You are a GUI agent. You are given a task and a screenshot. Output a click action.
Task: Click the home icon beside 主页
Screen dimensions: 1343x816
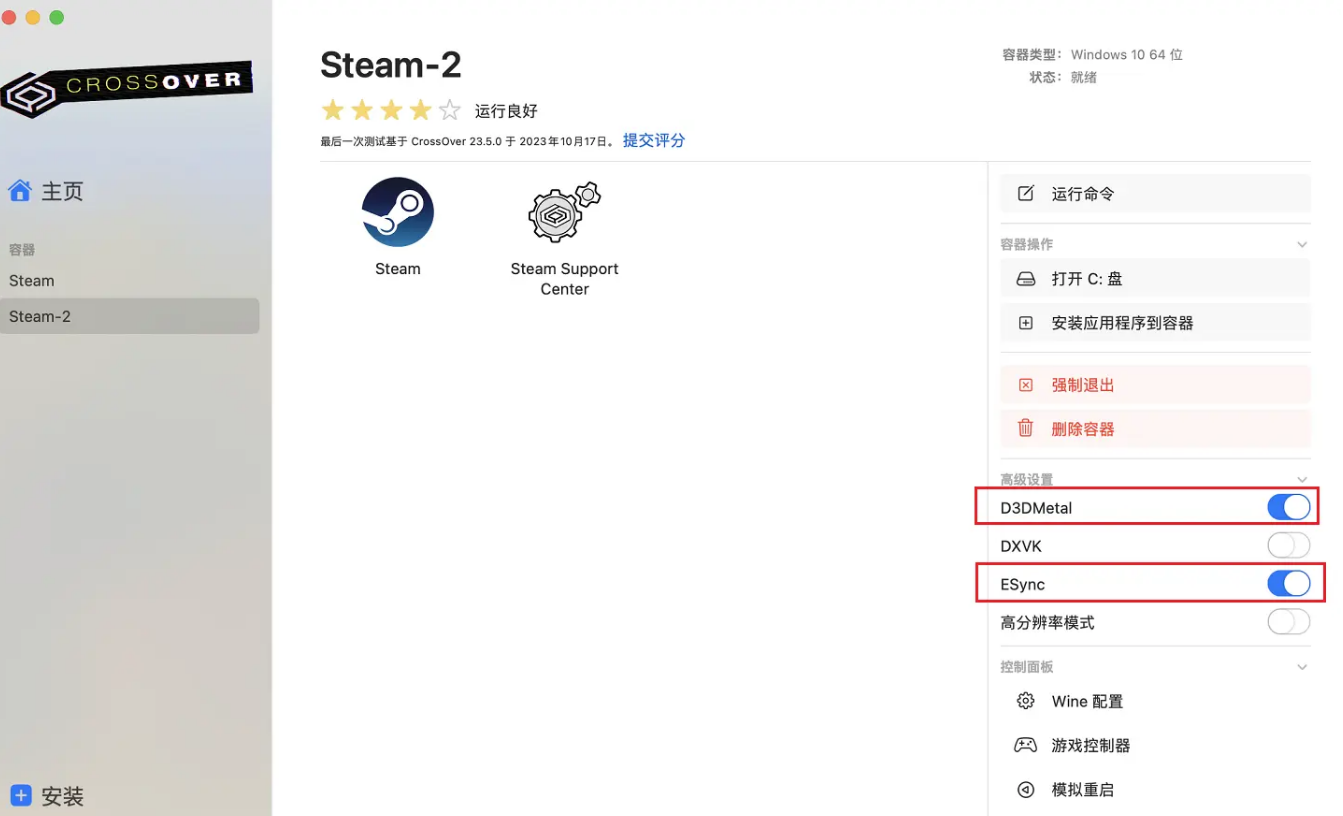20,190
